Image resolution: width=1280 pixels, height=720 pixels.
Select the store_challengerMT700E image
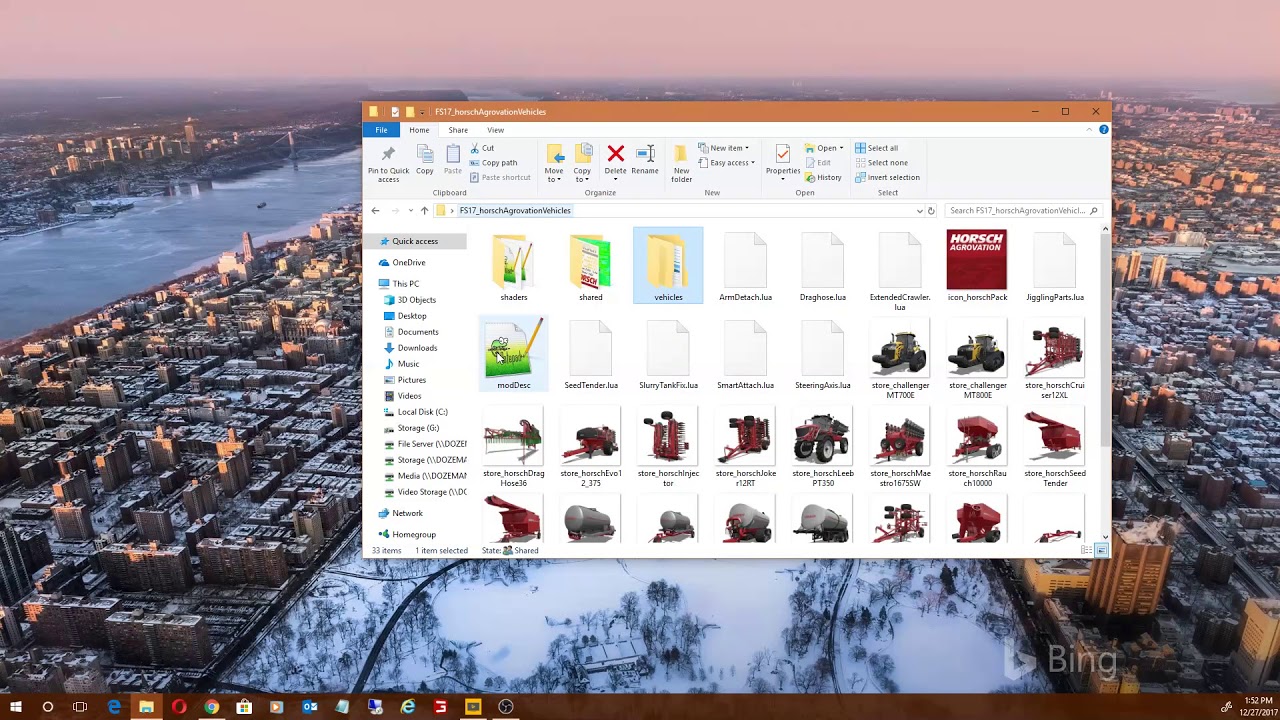click(x=900, y=360)
